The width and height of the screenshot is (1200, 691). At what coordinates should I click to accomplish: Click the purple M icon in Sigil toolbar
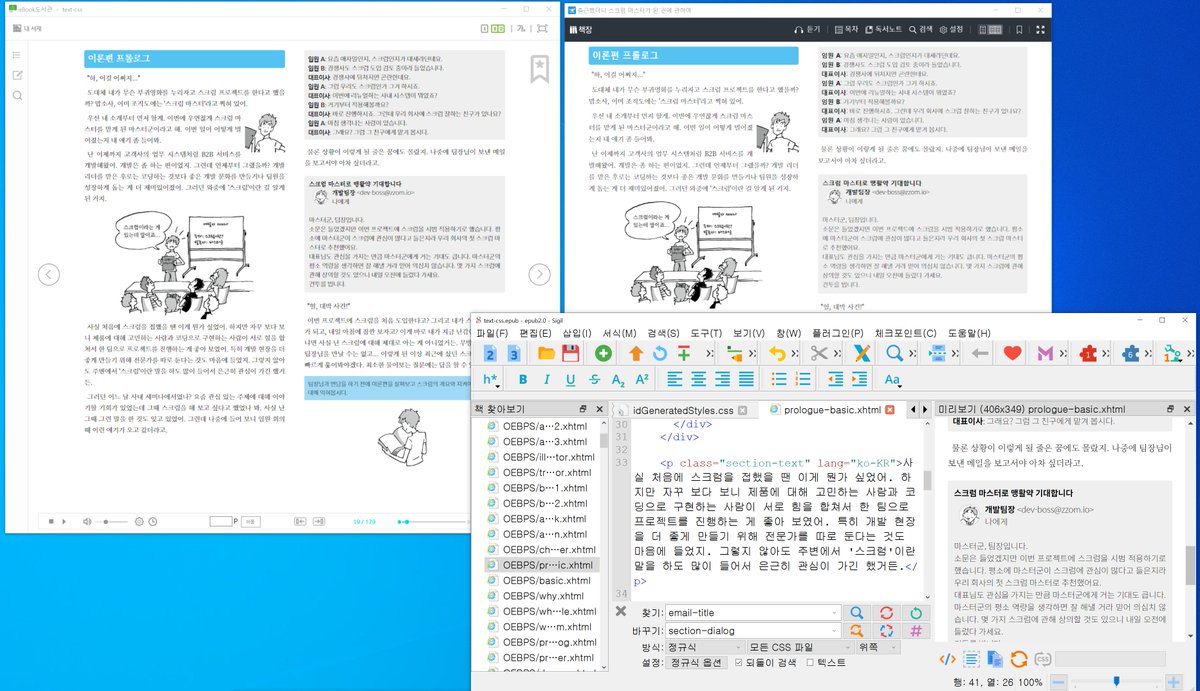(x=1045, y=353)
